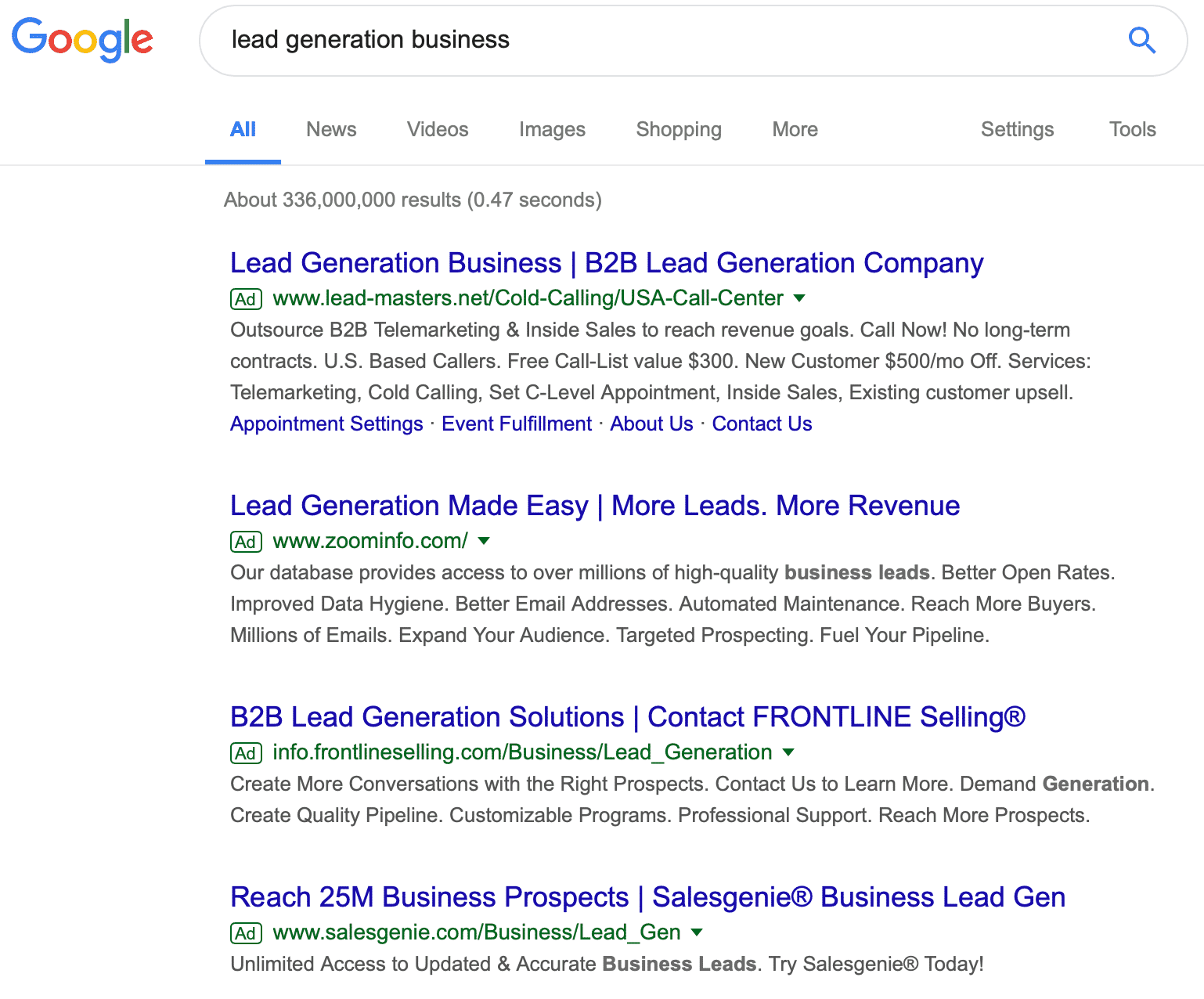This screenshot has height=999, width=1204.
Task: Switch to the Images tab
Action: click(x=552, y=130)
